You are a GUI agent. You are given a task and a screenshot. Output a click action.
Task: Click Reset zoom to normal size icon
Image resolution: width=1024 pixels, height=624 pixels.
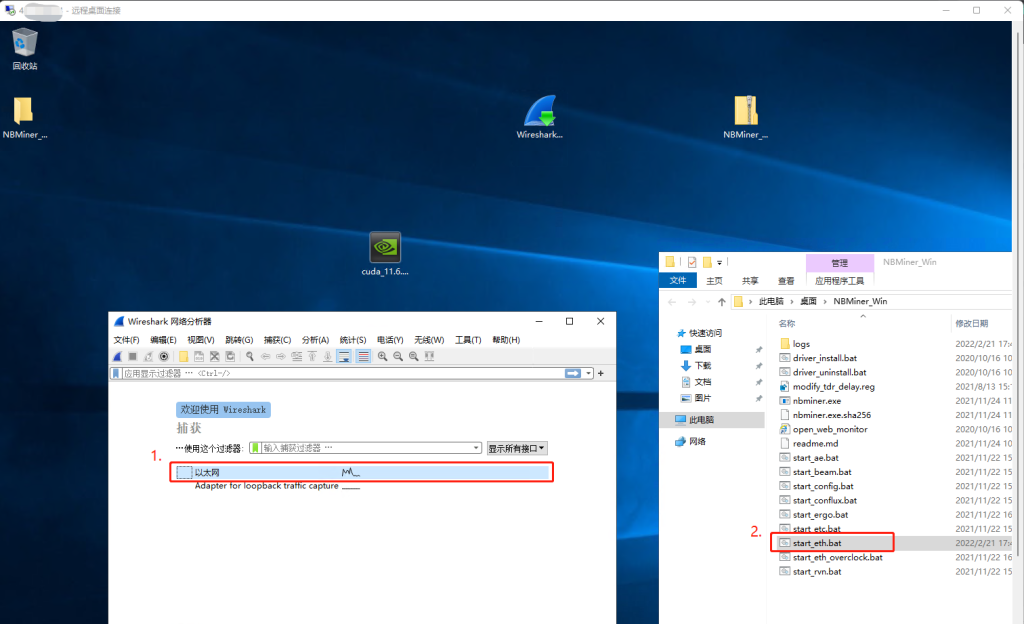point(413,356)
